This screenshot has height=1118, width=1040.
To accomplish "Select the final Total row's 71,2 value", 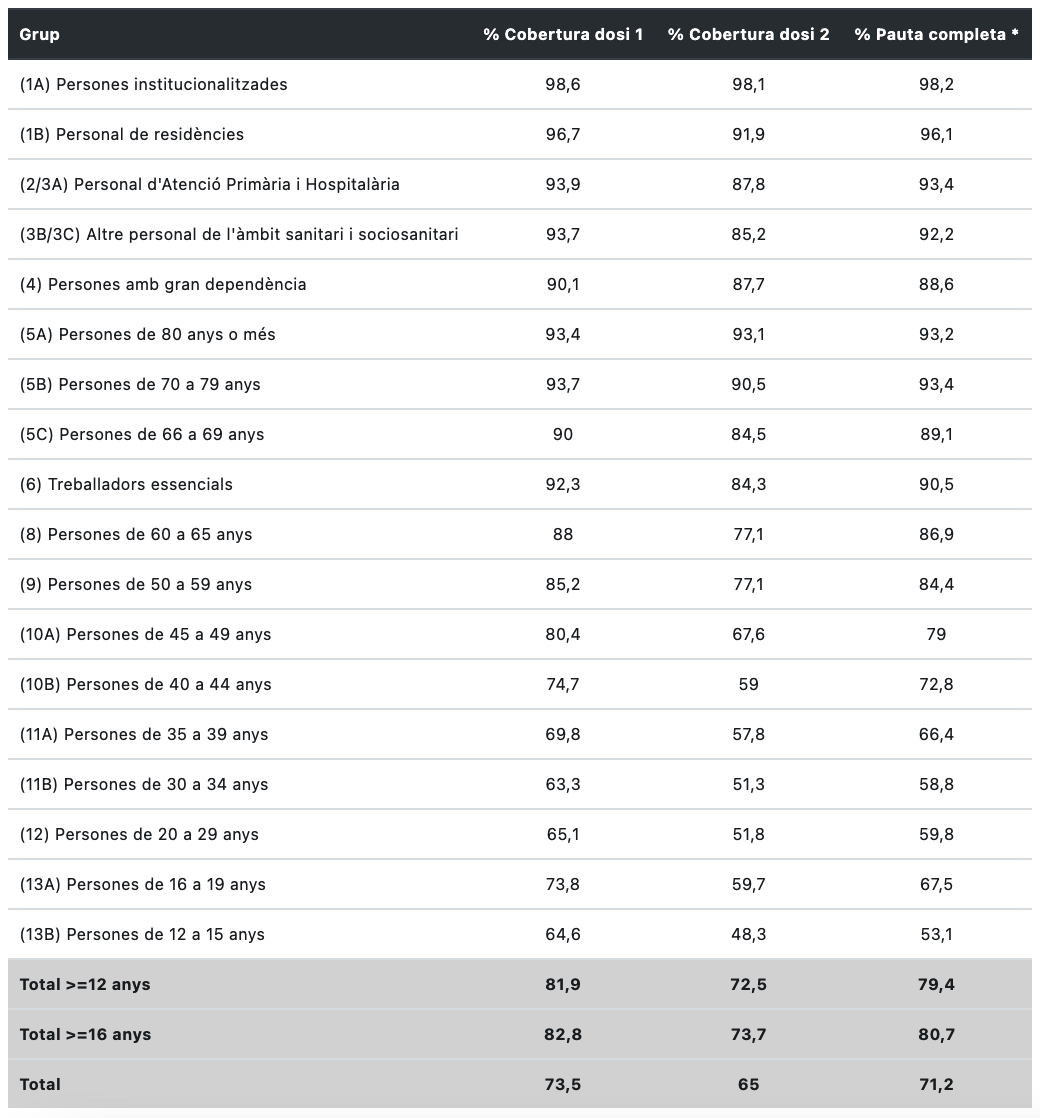I will click(x=936, y=1085).
